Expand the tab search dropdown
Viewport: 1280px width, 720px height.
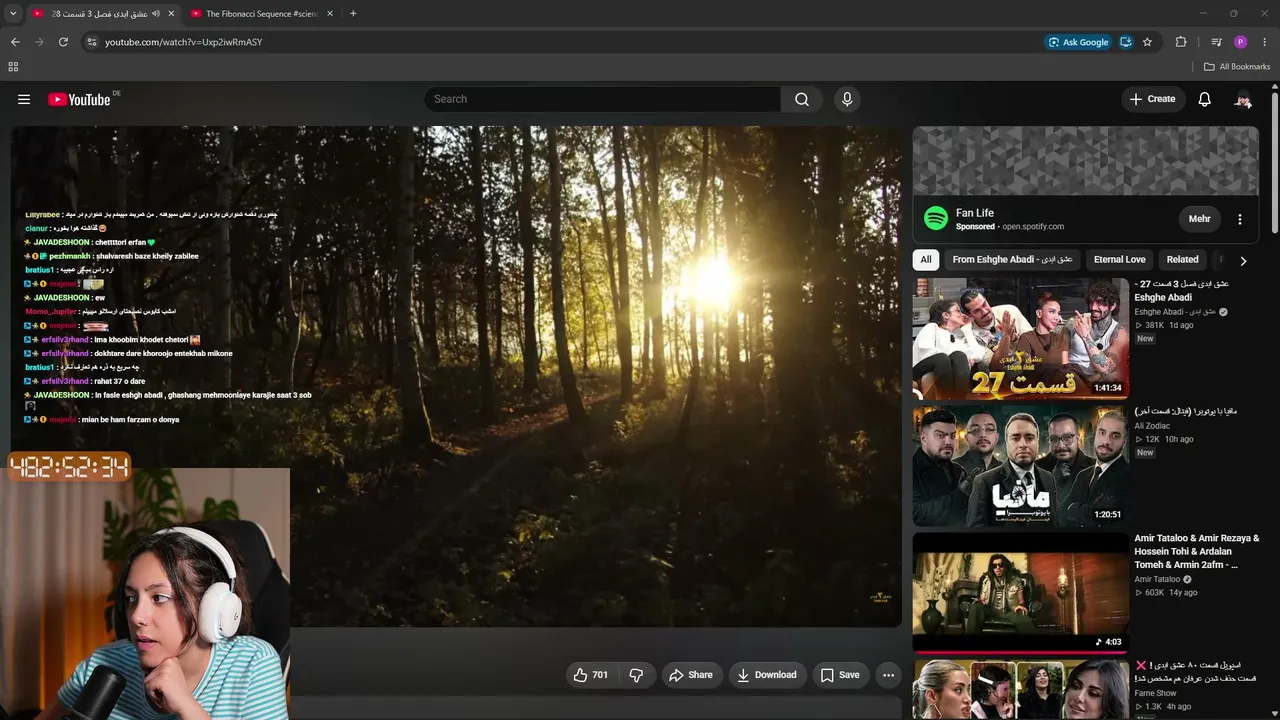(13, 14)
